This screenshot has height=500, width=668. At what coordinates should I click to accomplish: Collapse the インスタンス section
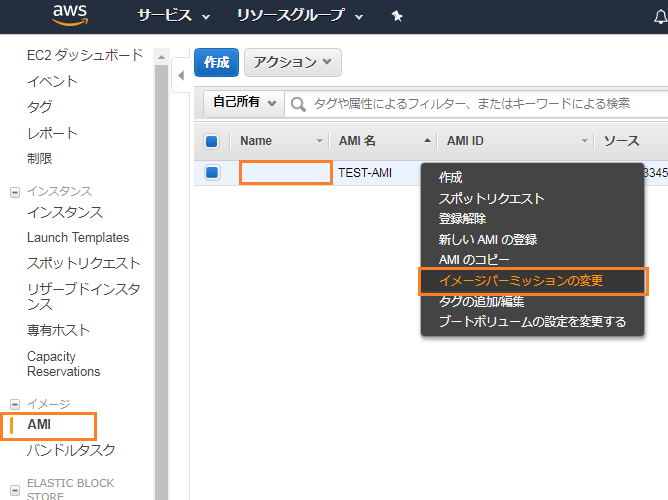pyautogui.click(x=15, y=192)
